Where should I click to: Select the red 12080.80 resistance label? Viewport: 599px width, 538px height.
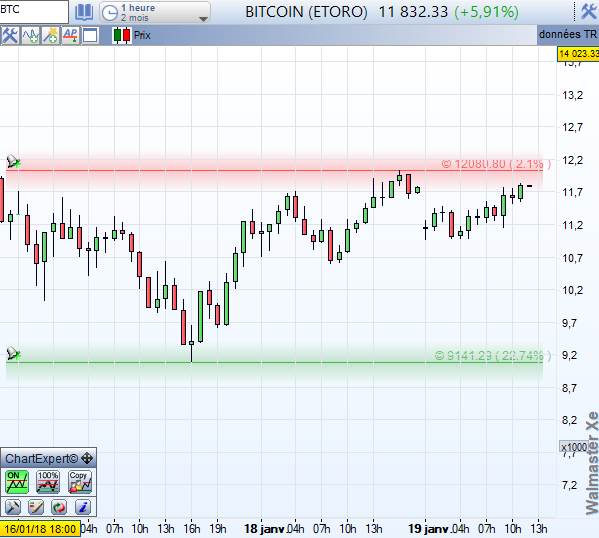pos(496,164)
